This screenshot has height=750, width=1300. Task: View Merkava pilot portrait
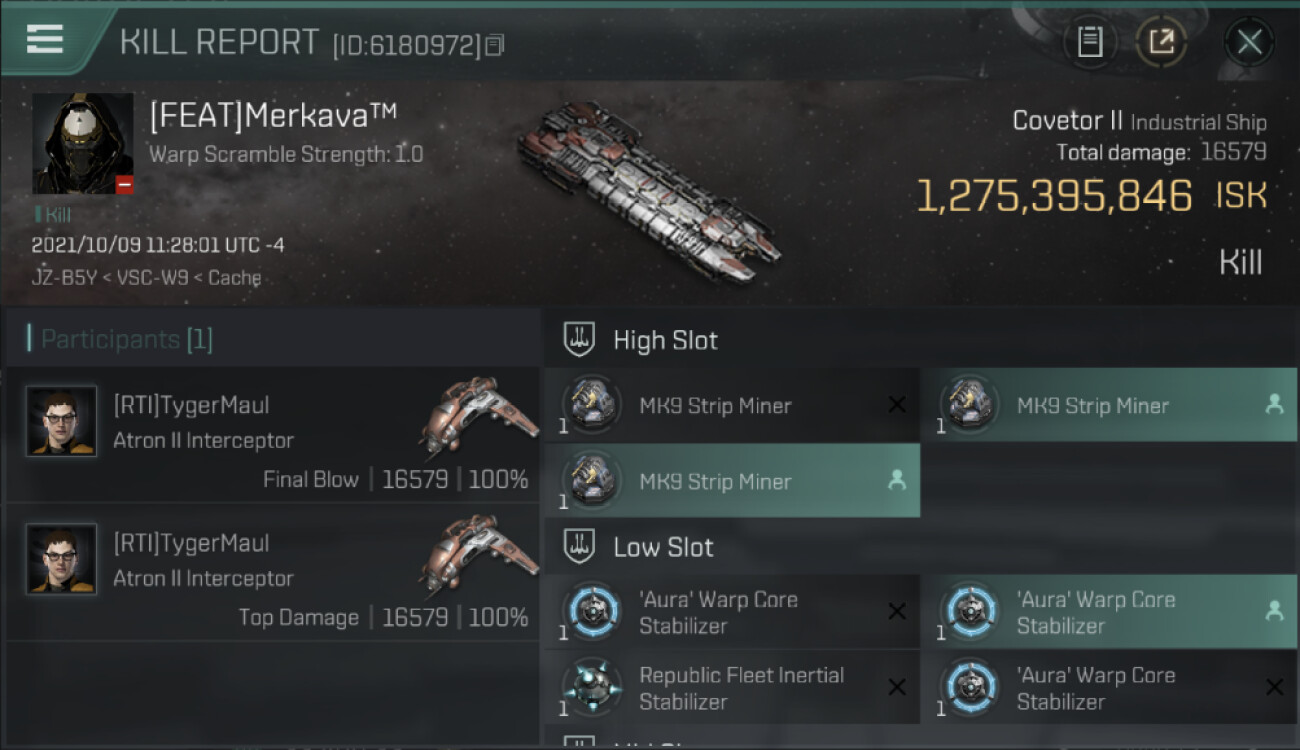coord(82,144)
